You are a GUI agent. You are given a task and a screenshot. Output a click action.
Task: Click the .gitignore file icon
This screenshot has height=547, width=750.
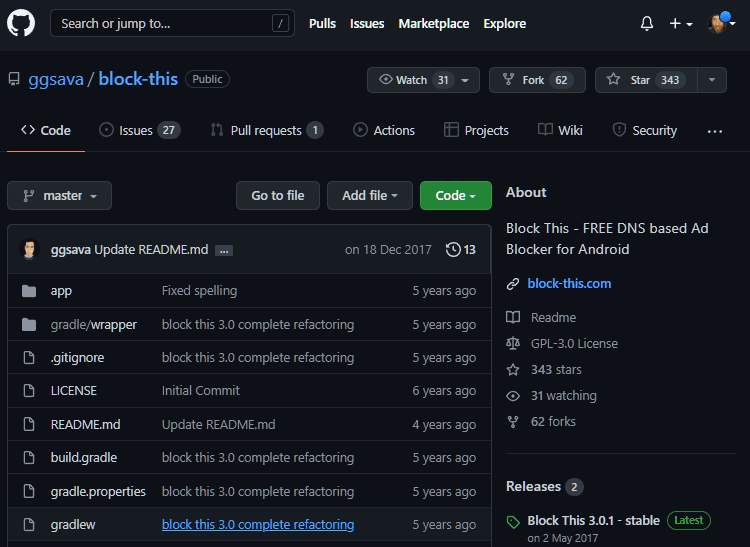[29, 358]
